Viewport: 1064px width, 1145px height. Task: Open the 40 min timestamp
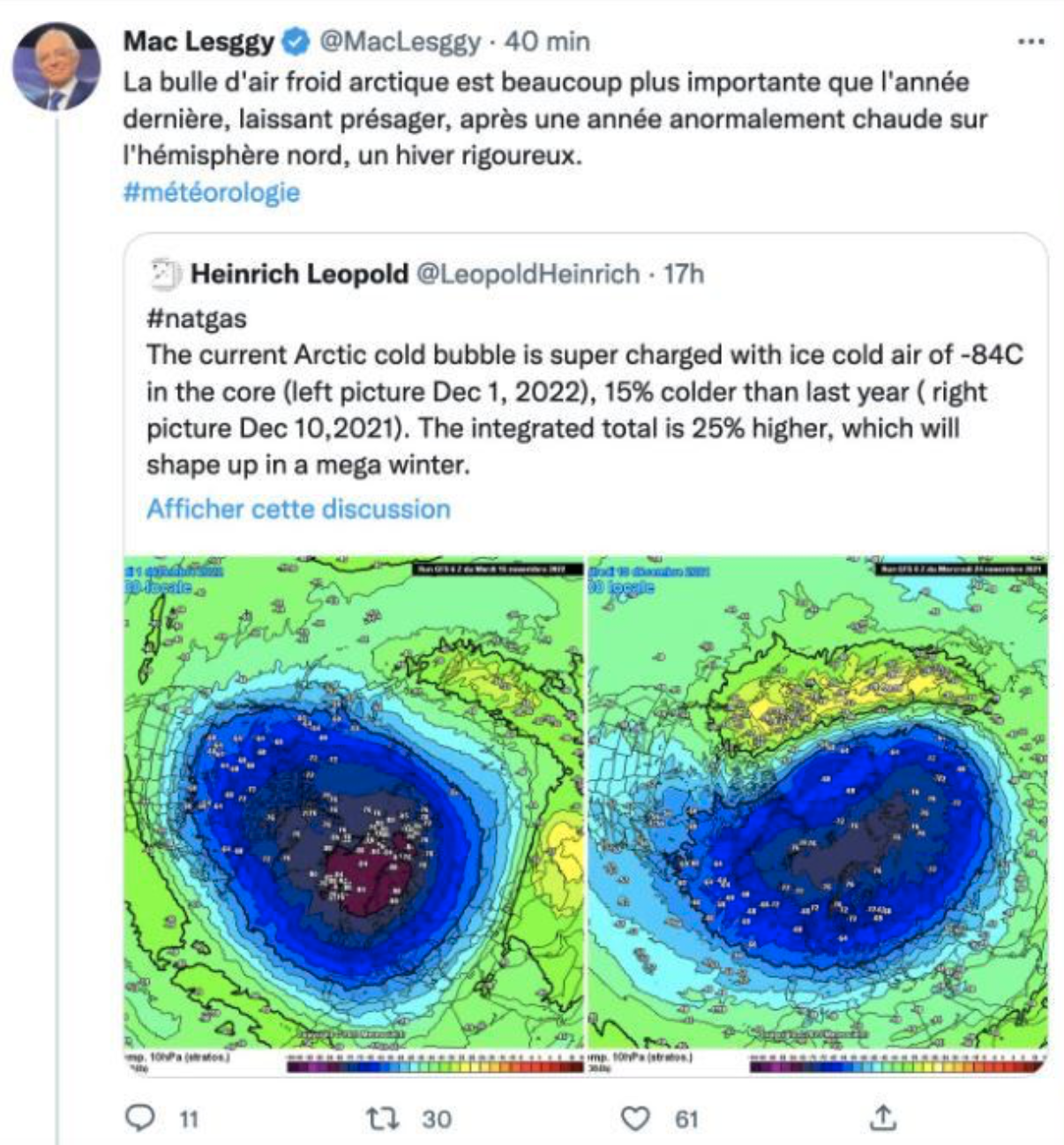coord(547,41)
